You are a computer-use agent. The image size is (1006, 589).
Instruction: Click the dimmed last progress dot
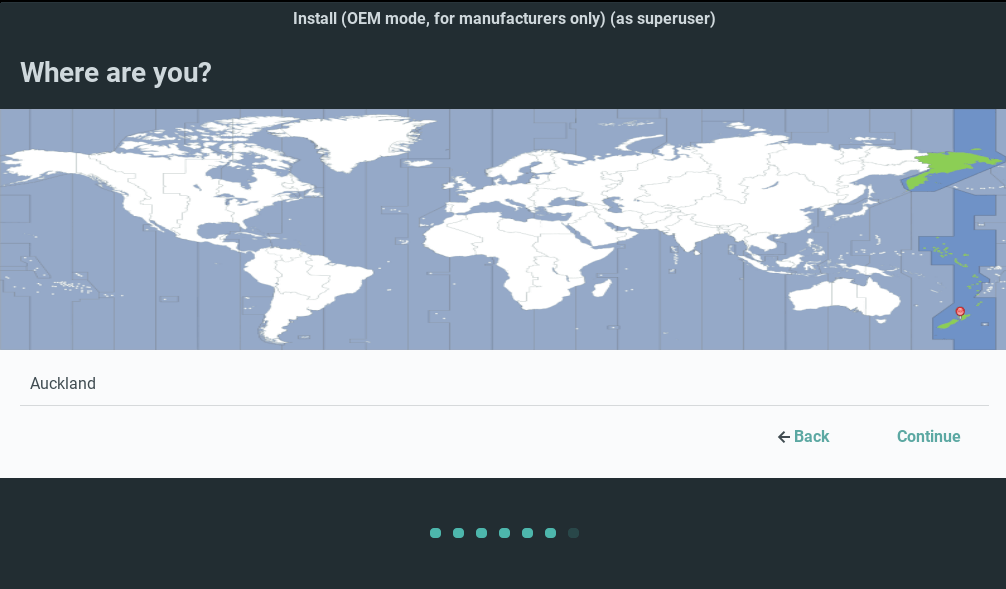point(573,533)
